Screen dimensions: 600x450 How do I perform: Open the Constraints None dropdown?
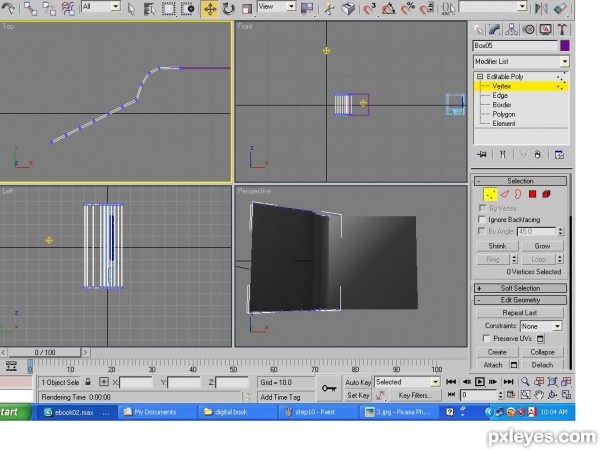point(541,326)
